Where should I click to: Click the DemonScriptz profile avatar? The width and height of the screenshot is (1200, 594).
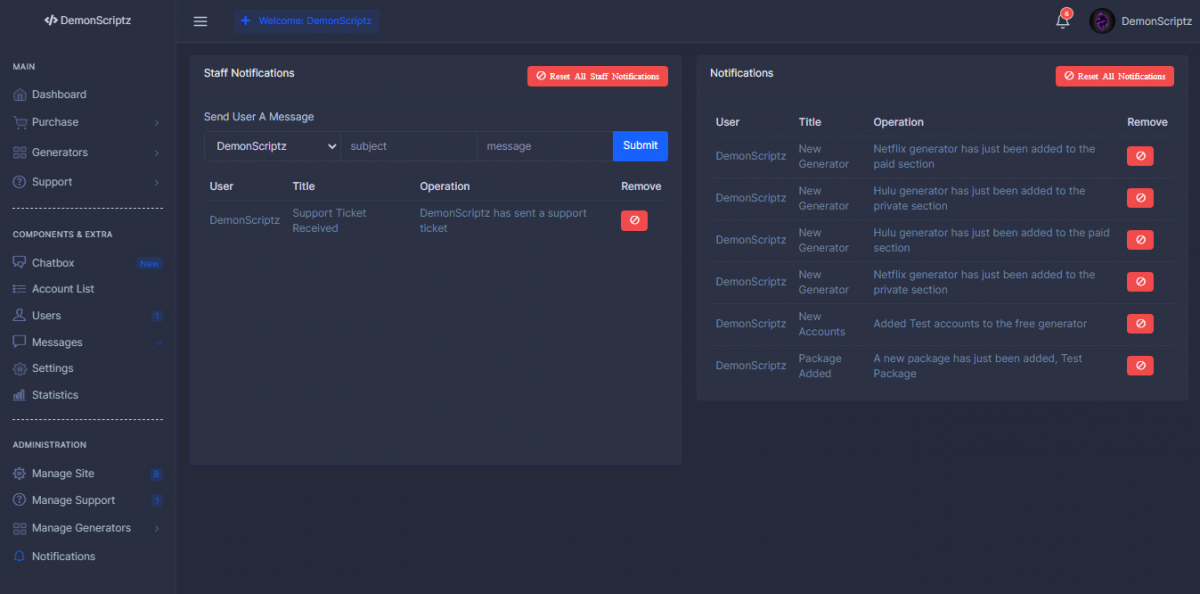(1102, 21)
